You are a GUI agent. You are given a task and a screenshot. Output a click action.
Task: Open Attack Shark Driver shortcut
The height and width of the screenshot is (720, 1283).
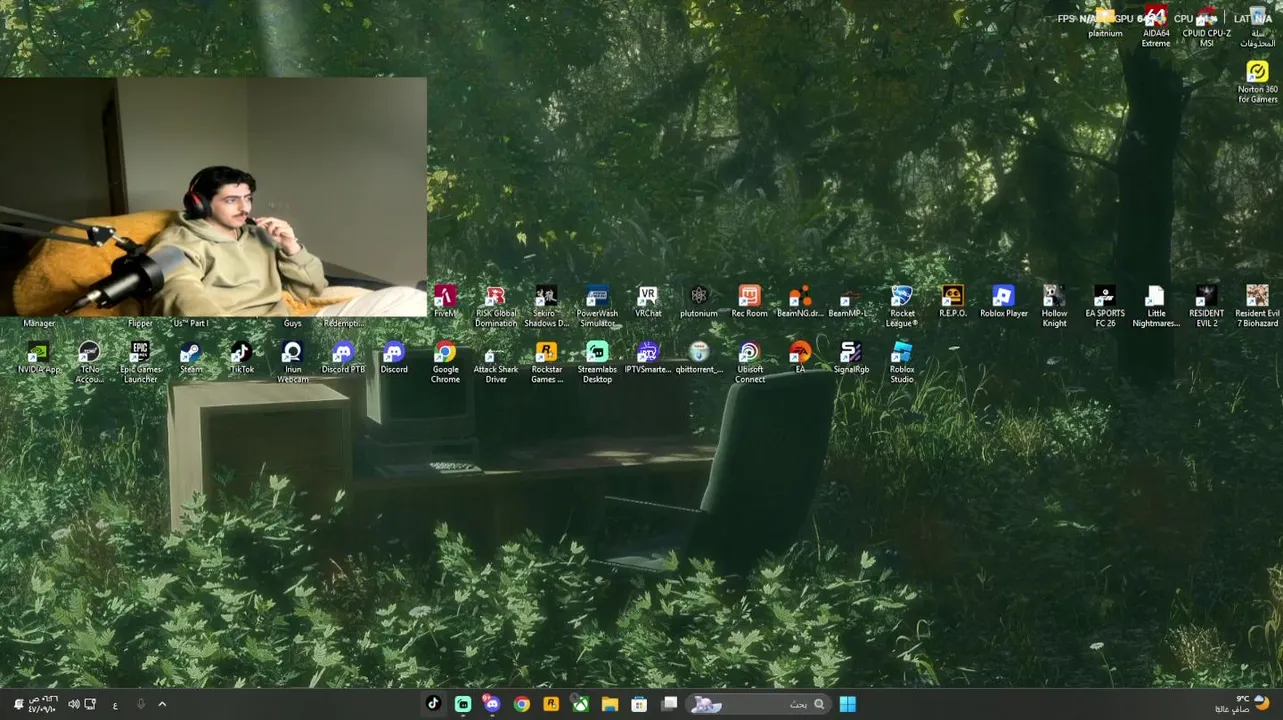coord(495,352)
